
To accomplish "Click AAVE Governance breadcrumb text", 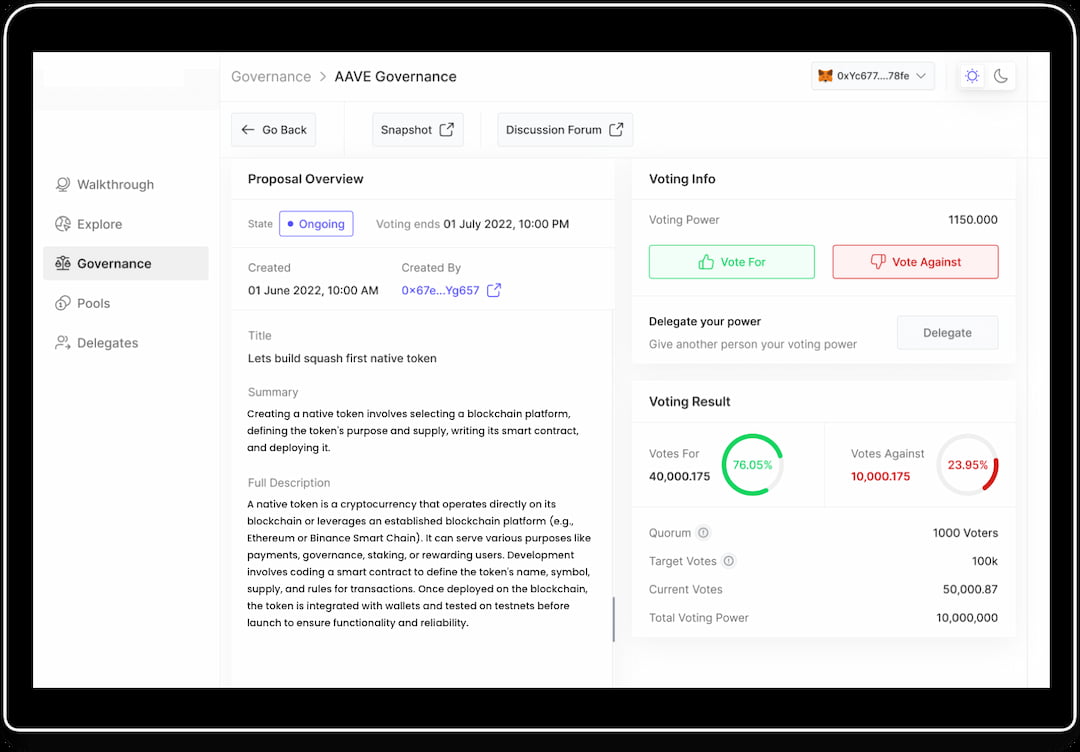I will [395, 76].
